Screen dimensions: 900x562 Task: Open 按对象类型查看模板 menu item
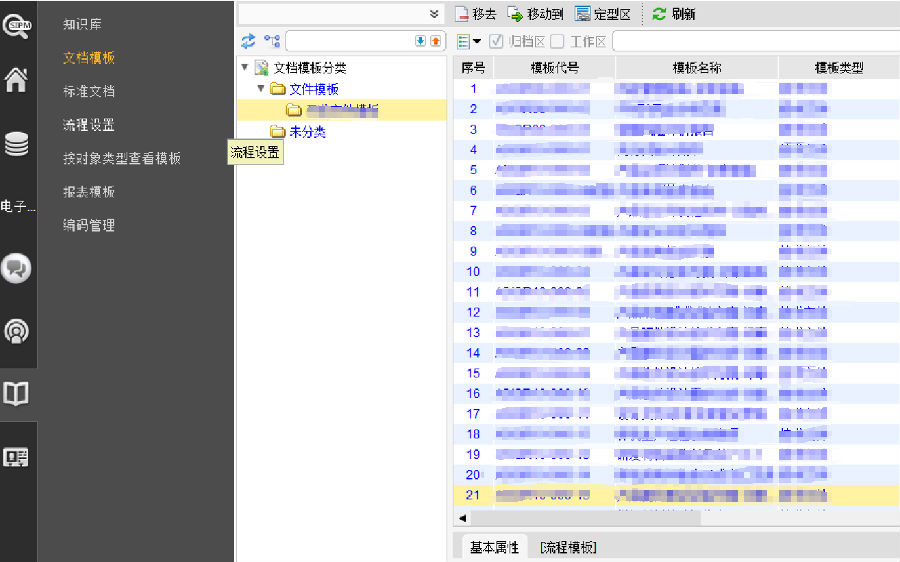[122, 158]
